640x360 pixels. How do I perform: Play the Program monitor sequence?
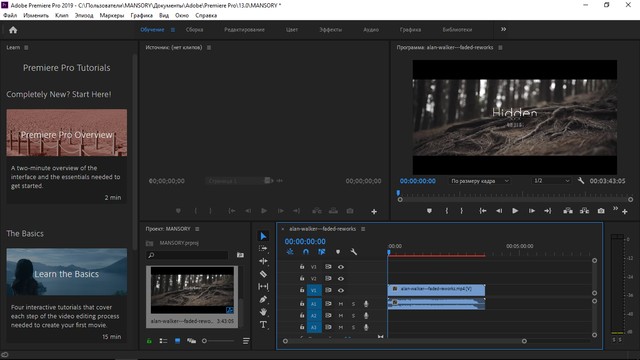515,211
